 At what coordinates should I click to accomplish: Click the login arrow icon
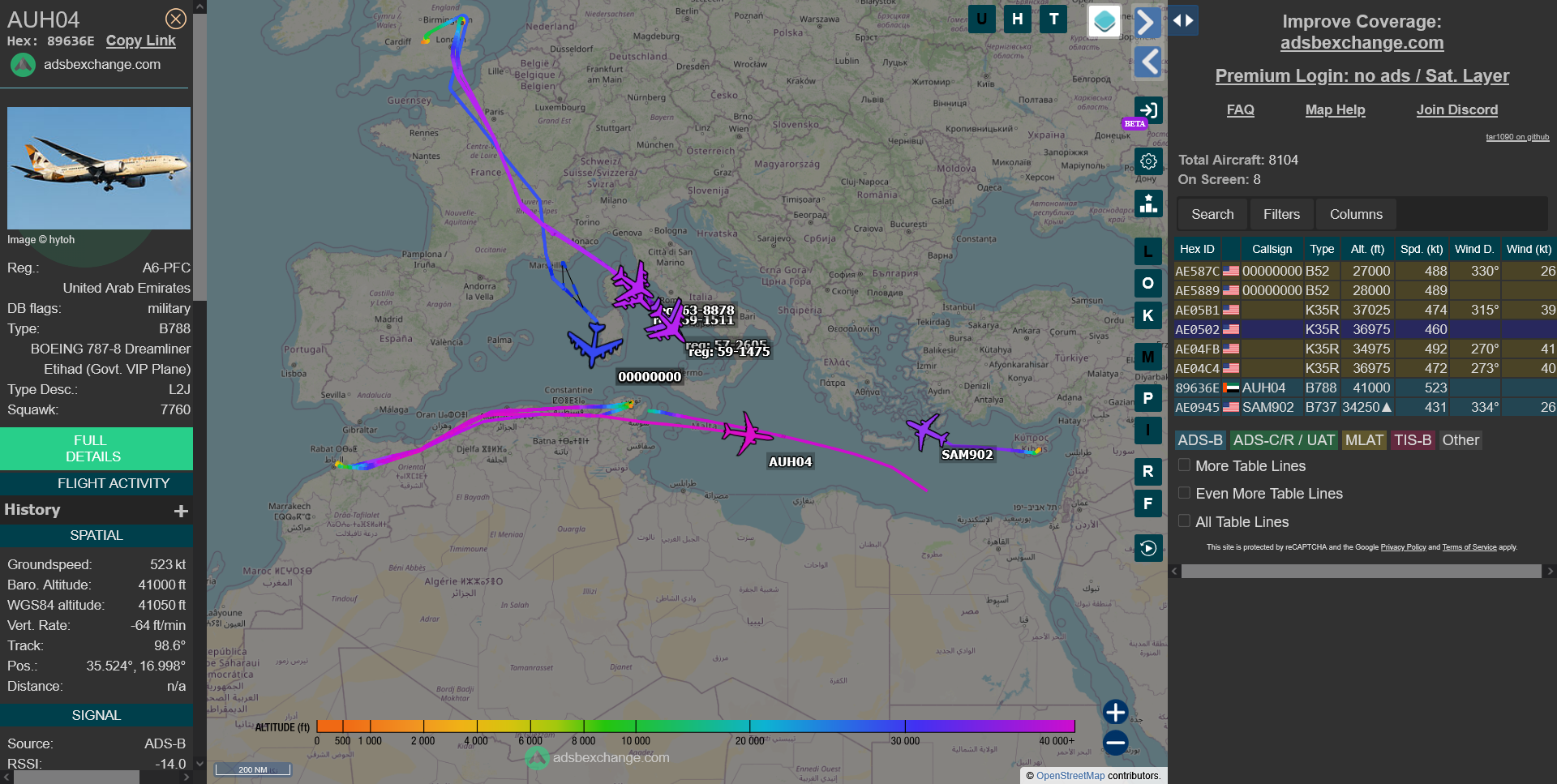[1148, 110]
